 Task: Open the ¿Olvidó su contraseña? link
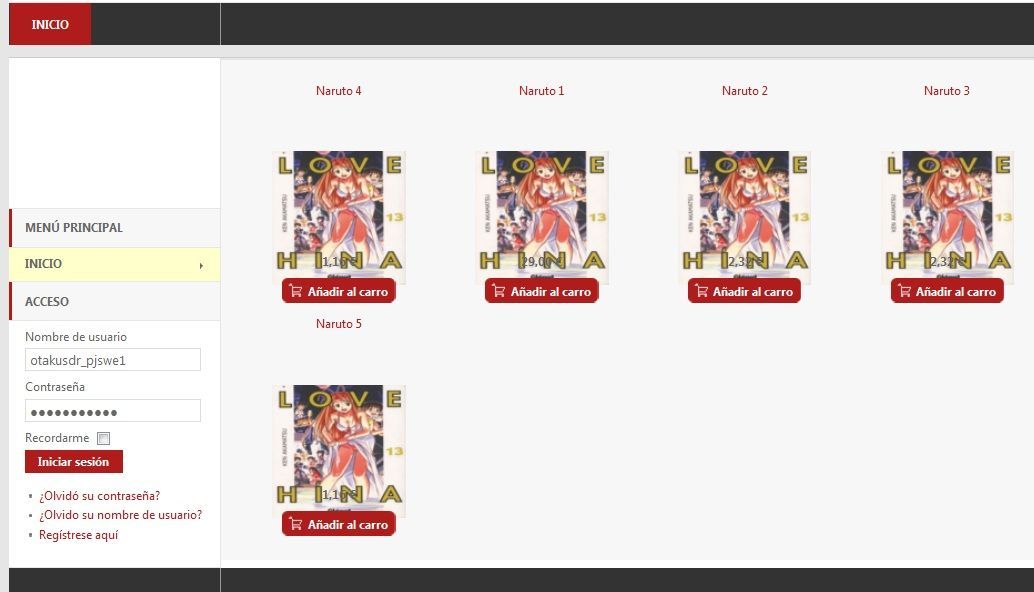click(x=100, y=496)
